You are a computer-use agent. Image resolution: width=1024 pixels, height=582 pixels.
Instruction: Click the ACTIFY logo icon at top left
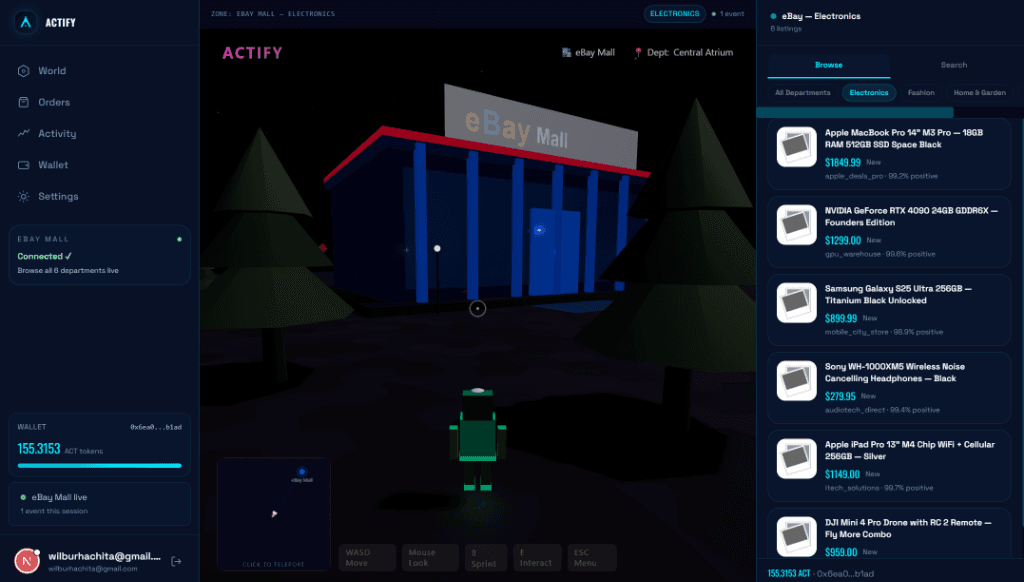click(24, 22)
